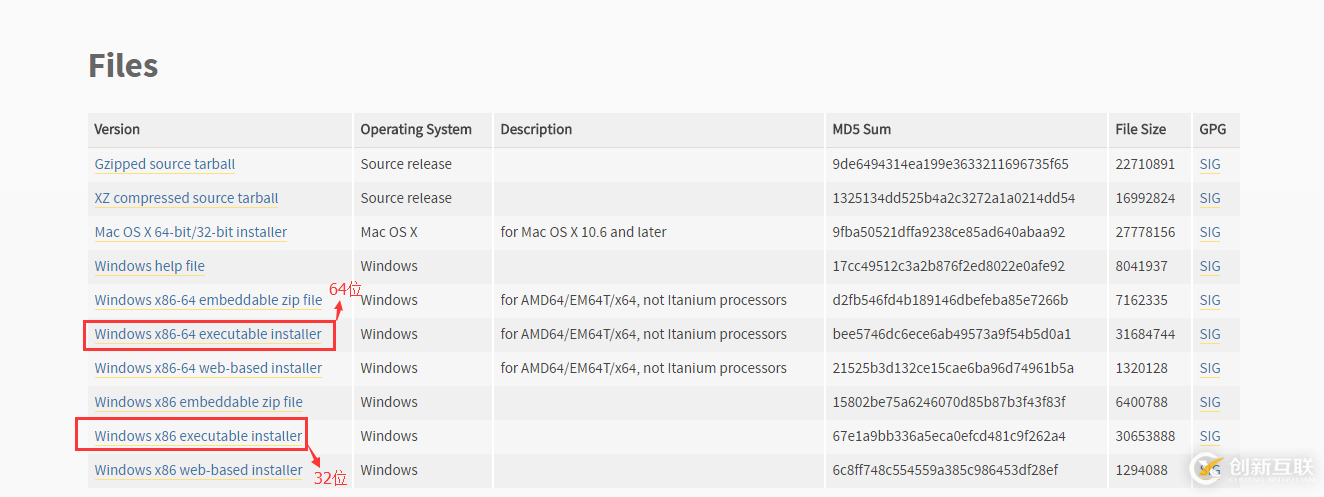Open SIG for x86-64 executable installer
The width and height of the screenshot is (1324, 497).
point(1209,334)
